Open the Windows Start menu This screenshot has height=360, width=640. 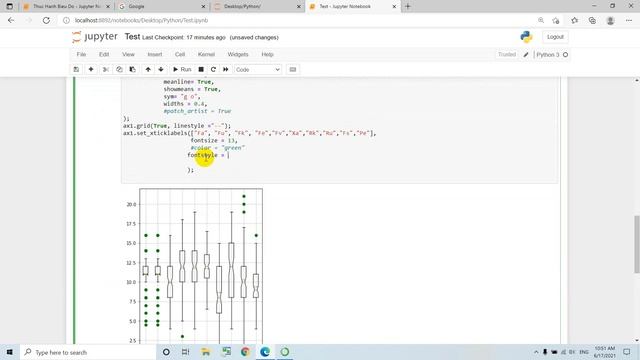[x=9, y=352]
